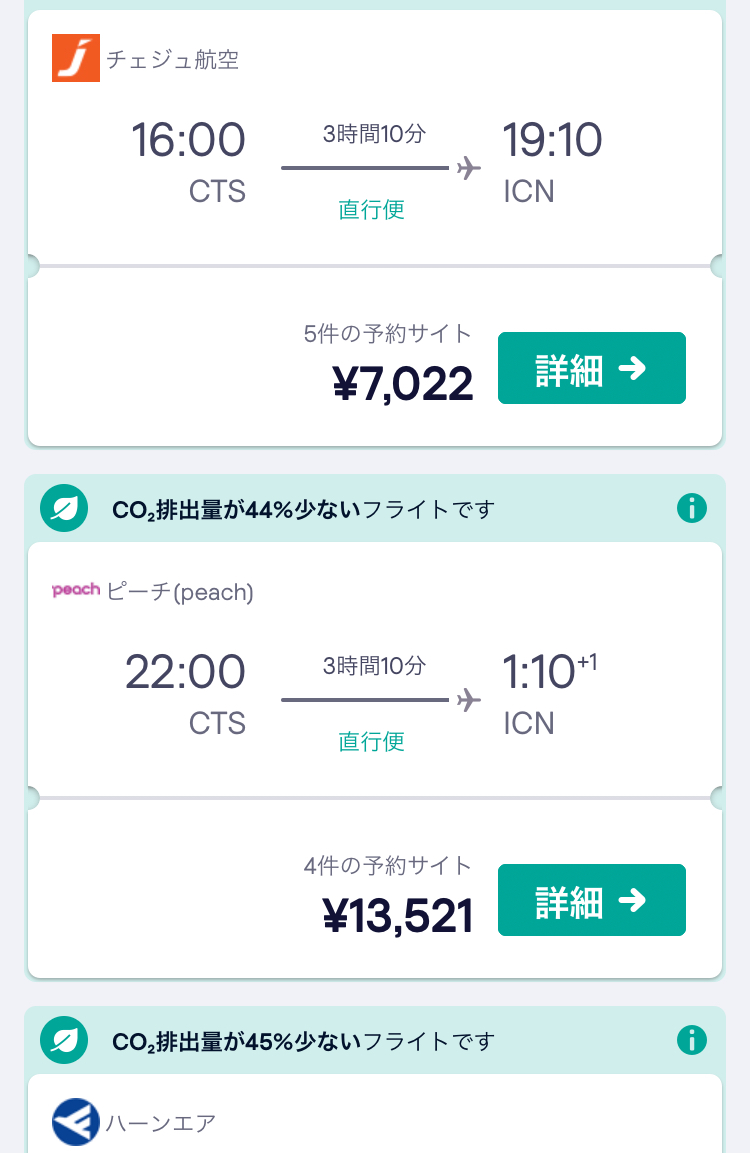Click airplane icon on Jeju Air route line

(x=468, y=168)
